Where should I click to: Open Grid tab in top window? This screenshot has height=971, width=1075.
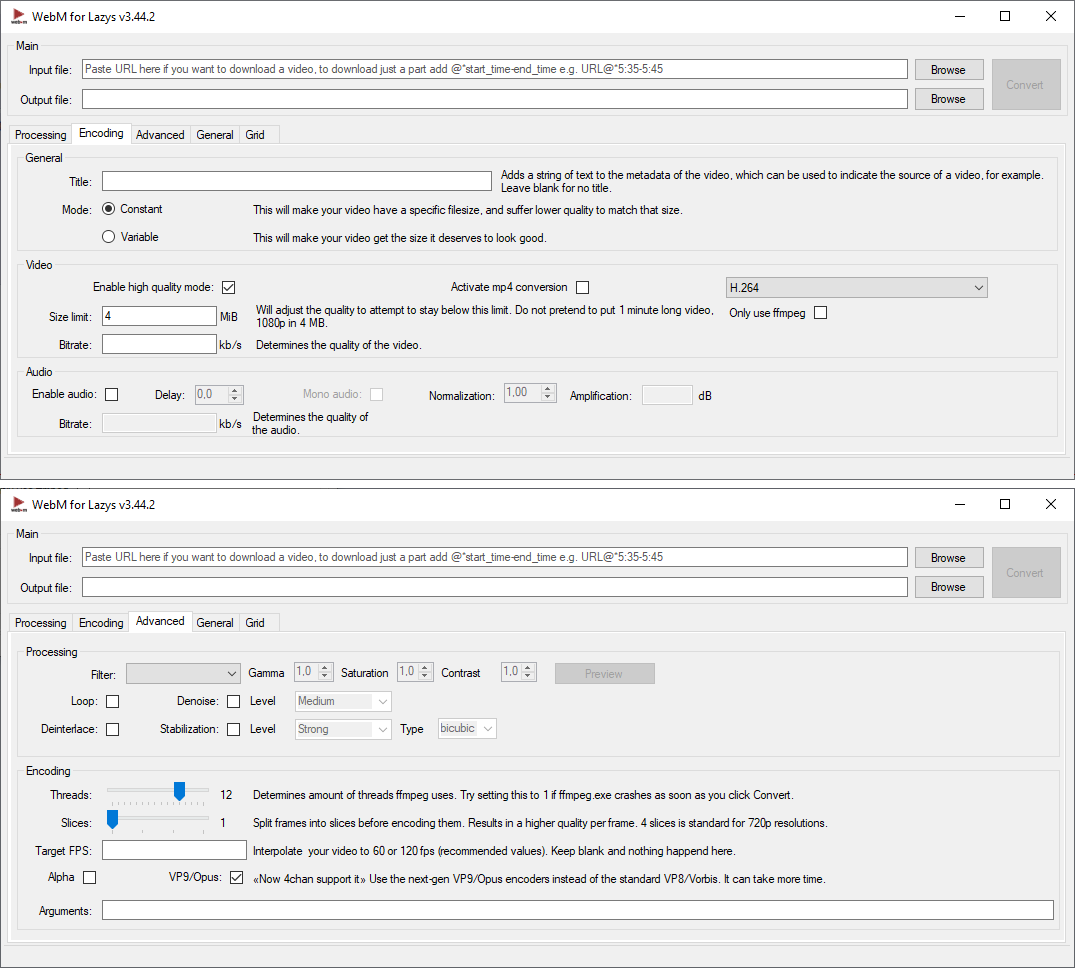(x=255, y=135)
